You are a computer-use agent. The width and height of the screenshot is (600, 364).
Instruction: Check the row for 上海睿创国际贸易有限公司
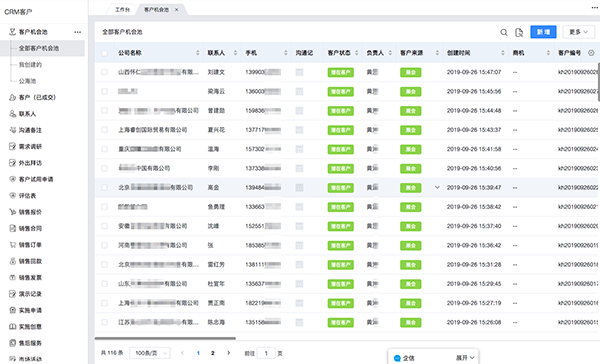104,130
